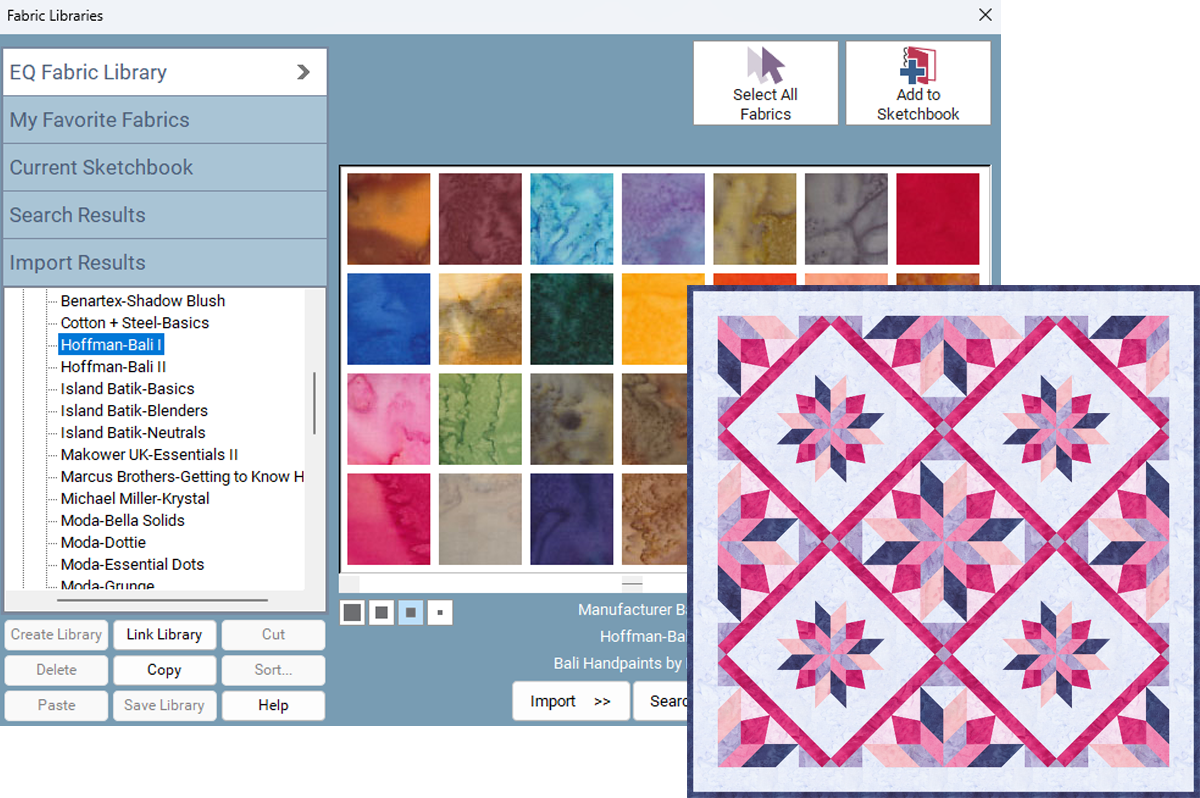Screen dimensions: 1200x798
Task: Select Island Batik-Basics in the tree
Action: [128, 389]
